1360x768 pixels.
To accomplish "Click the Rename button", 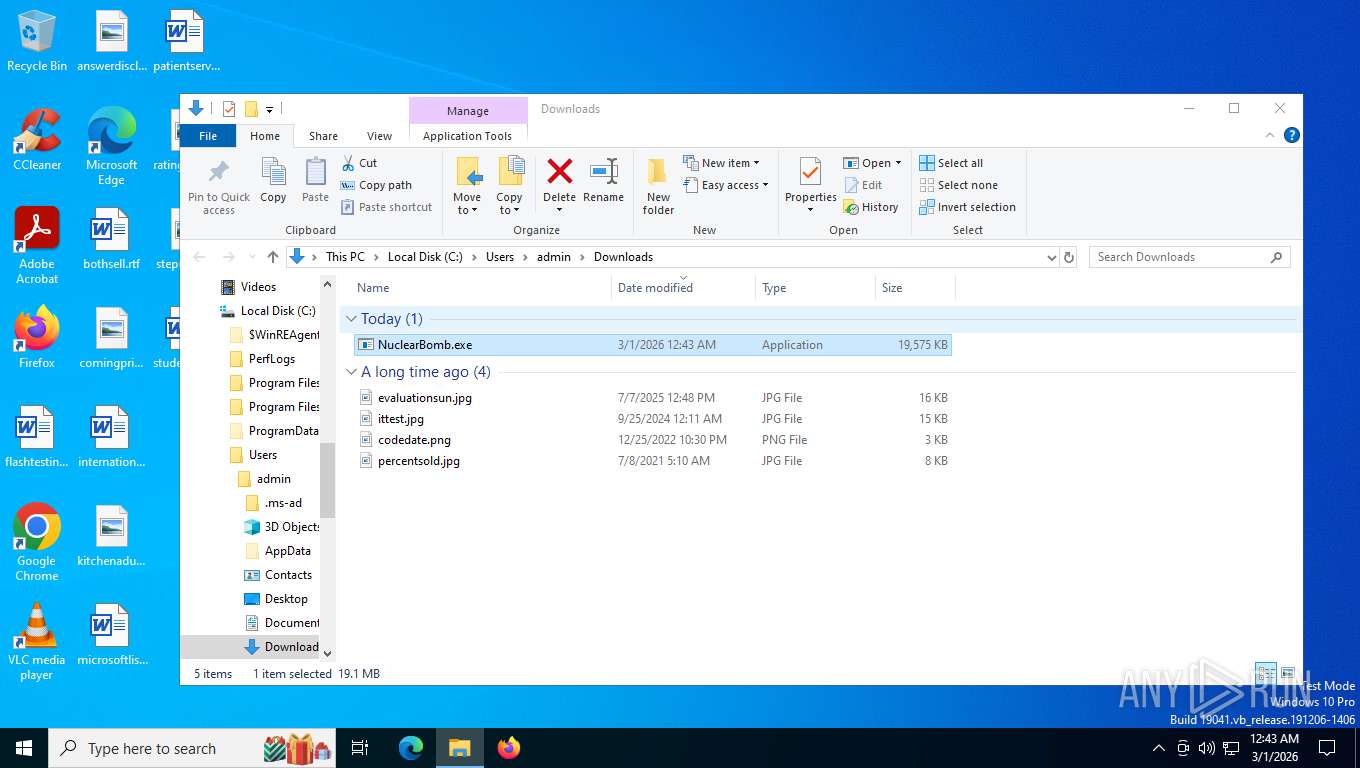I will [x=603, y=180].
